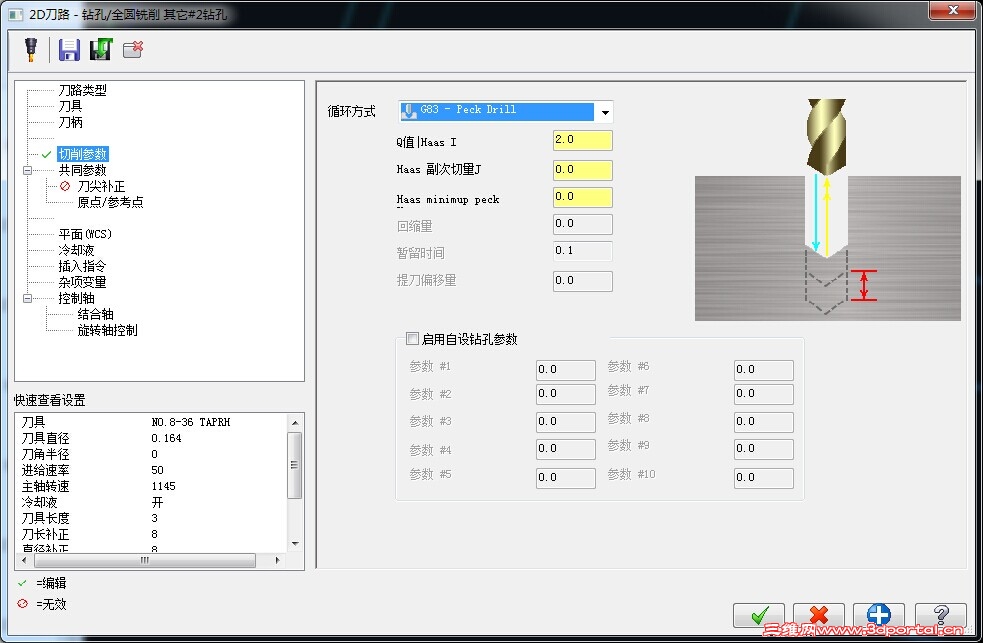Click the drill cycle preview image
983x643 pixels.
coord(828,209)
